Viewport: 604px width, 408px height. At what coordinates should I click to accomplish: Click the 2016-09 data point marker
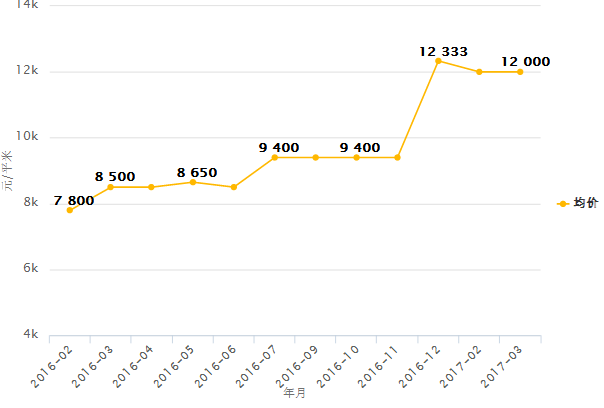(x=316, y=157)
